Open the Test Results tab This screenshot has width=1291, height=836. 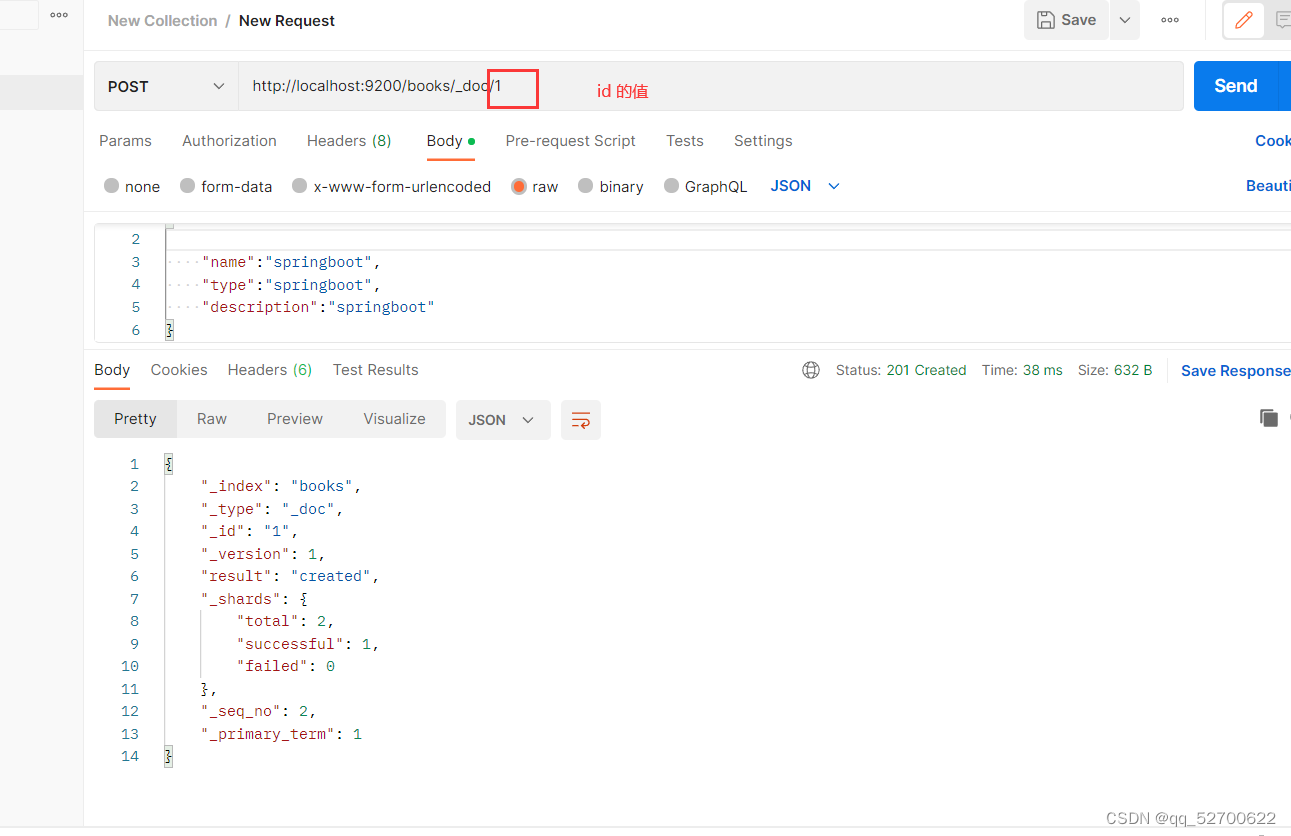tap(376, 370)
